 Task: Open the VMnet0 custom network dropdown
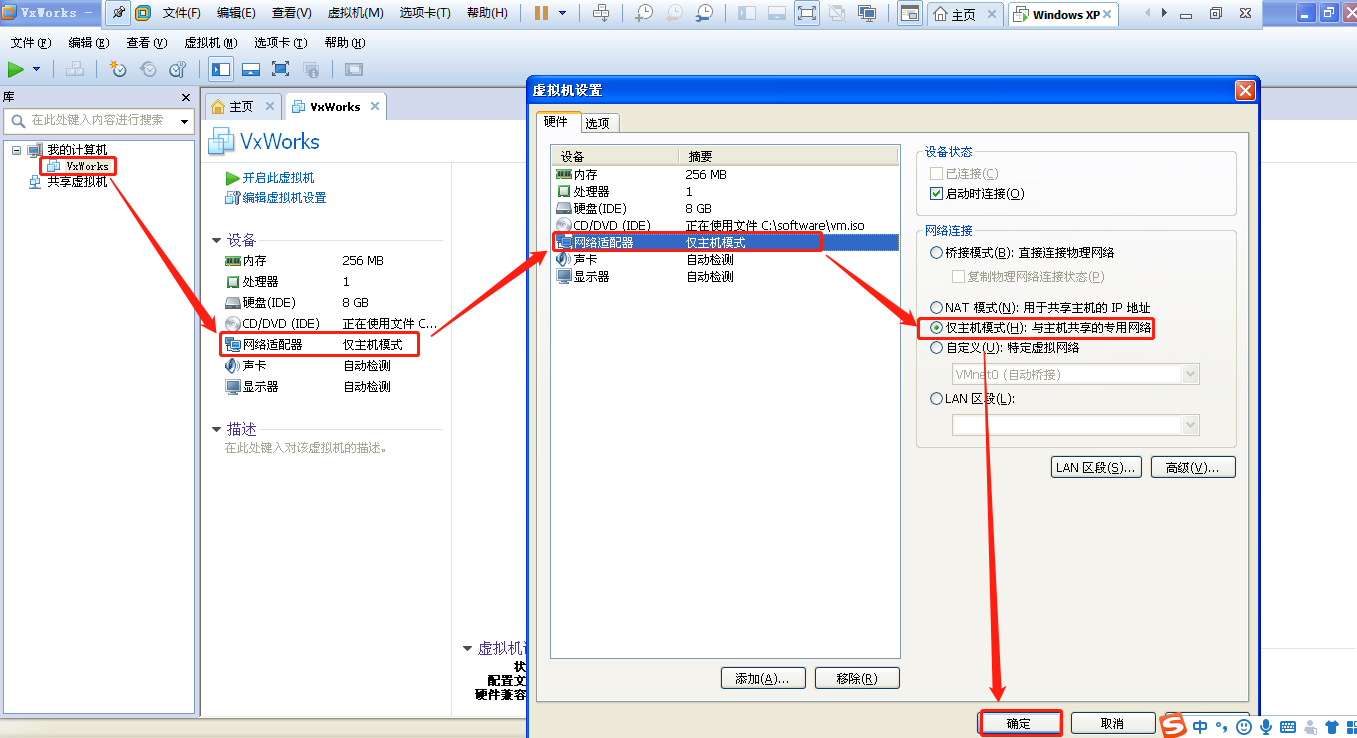[x=1189, y=374]
